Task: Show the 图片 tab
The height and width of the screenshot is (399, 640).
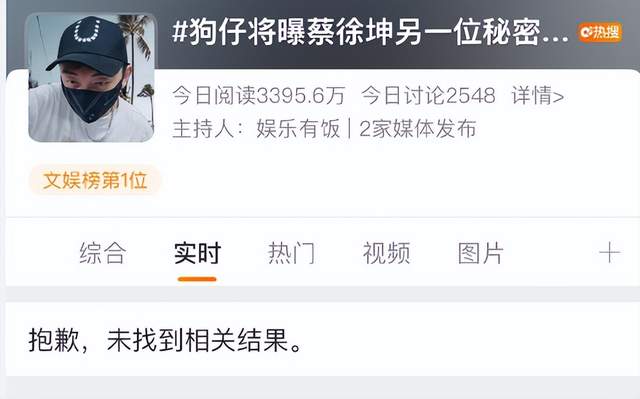Action: [480, 253]
